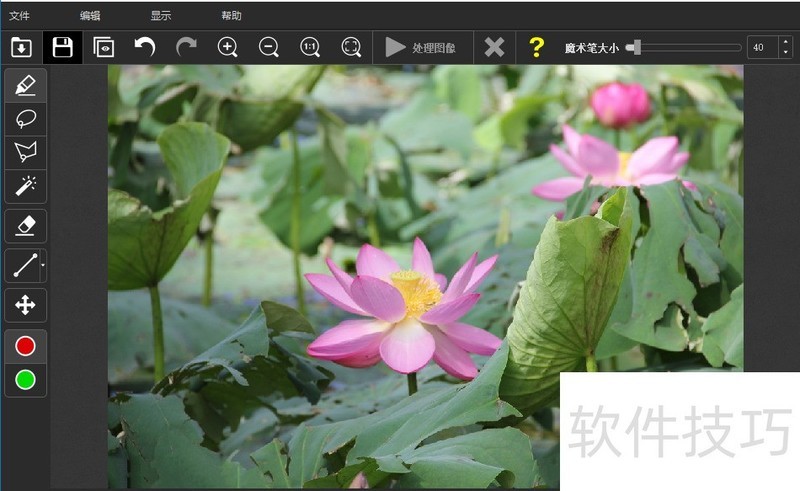
Task: Open help with yellow question mark
Action: point(536,47)
